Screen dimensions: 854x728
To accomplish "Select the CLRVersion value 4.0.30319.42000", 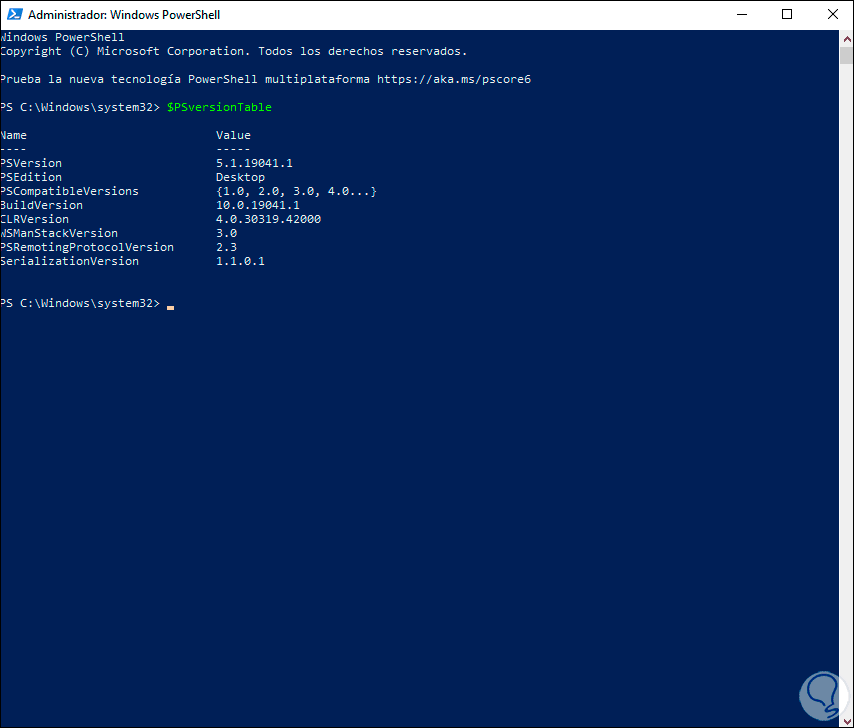I will tap(269, 218).
